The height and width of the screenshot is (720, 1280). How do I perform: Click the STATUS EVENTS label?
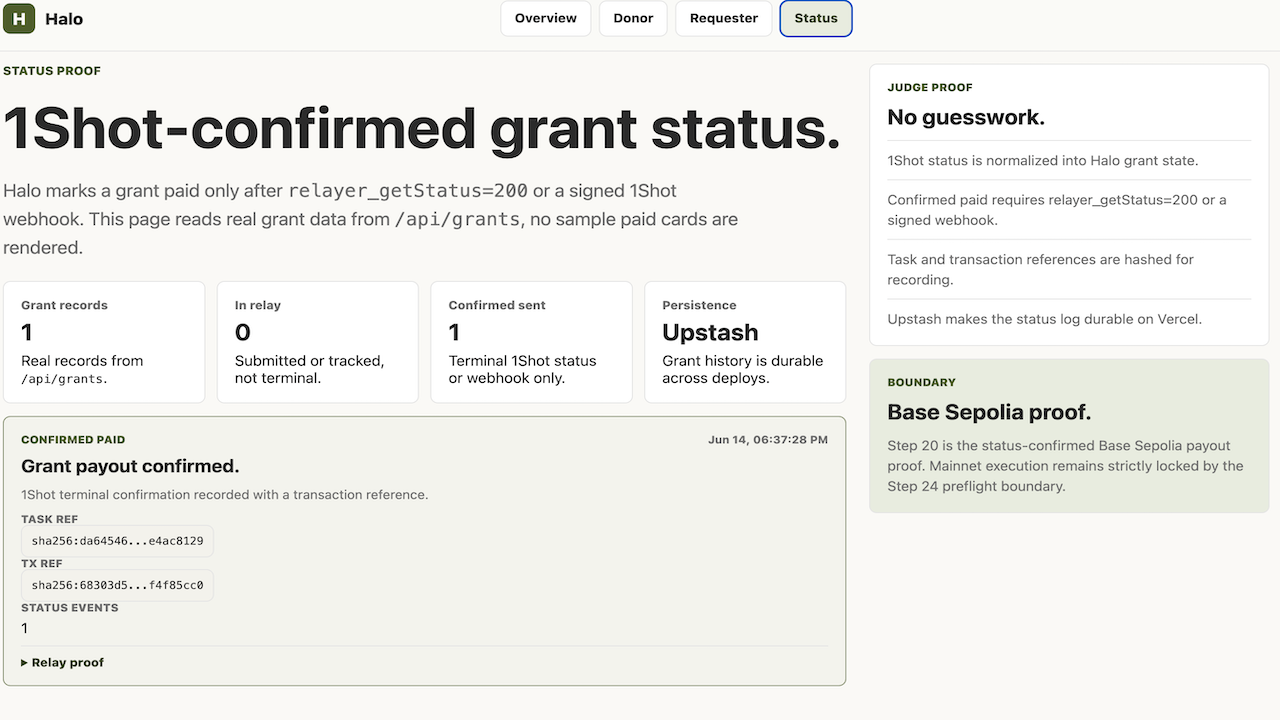click(70, 608)
